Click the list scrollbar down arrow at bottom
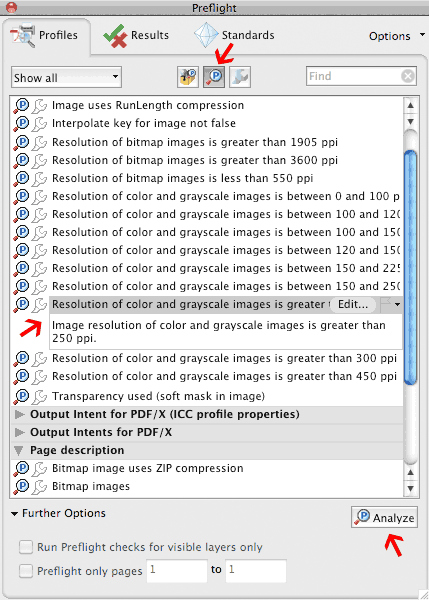 [x=411, y=489]
